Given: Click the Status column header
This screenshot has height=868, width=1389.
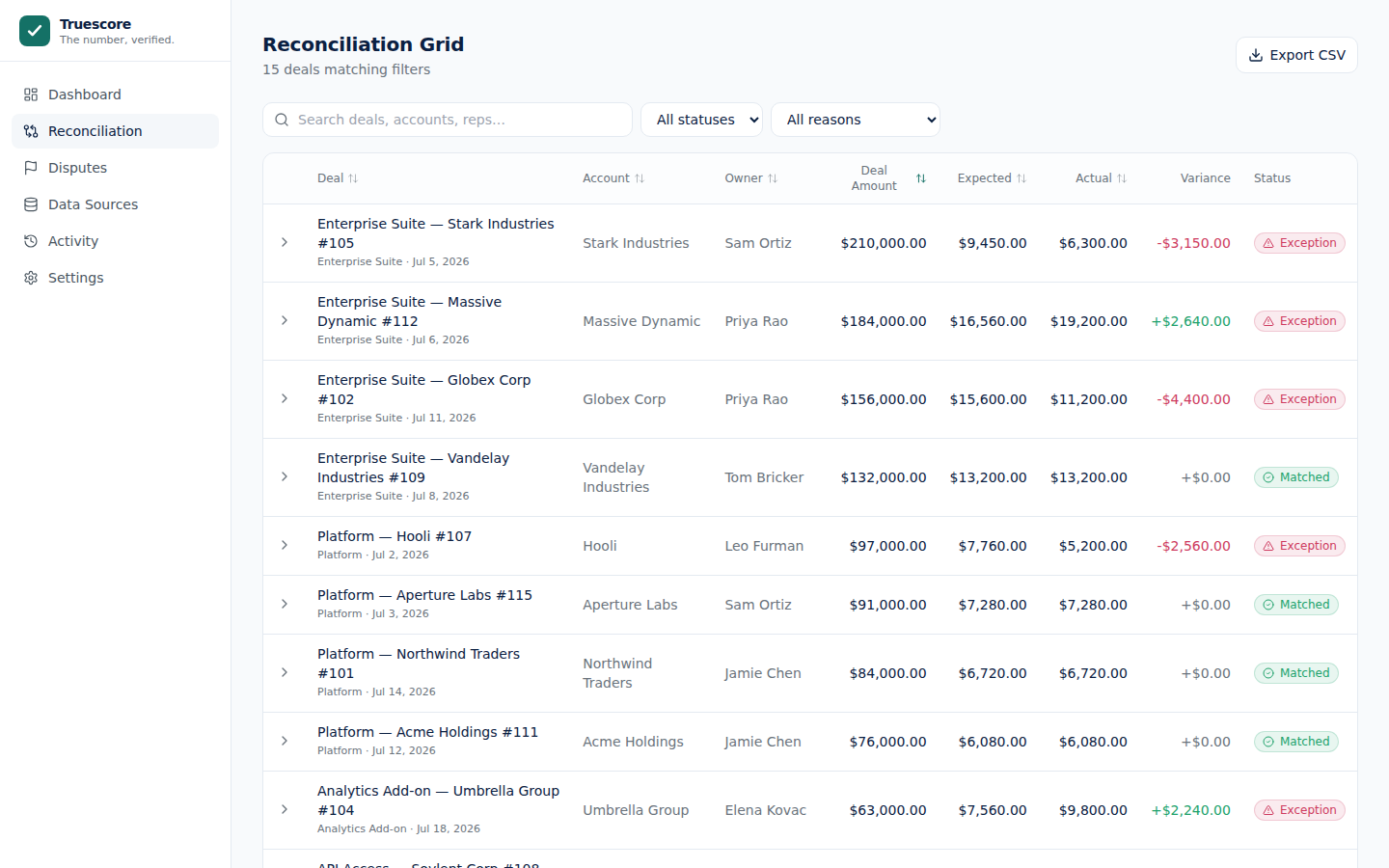Looking at the screenshot, I should coord(1272,178).
